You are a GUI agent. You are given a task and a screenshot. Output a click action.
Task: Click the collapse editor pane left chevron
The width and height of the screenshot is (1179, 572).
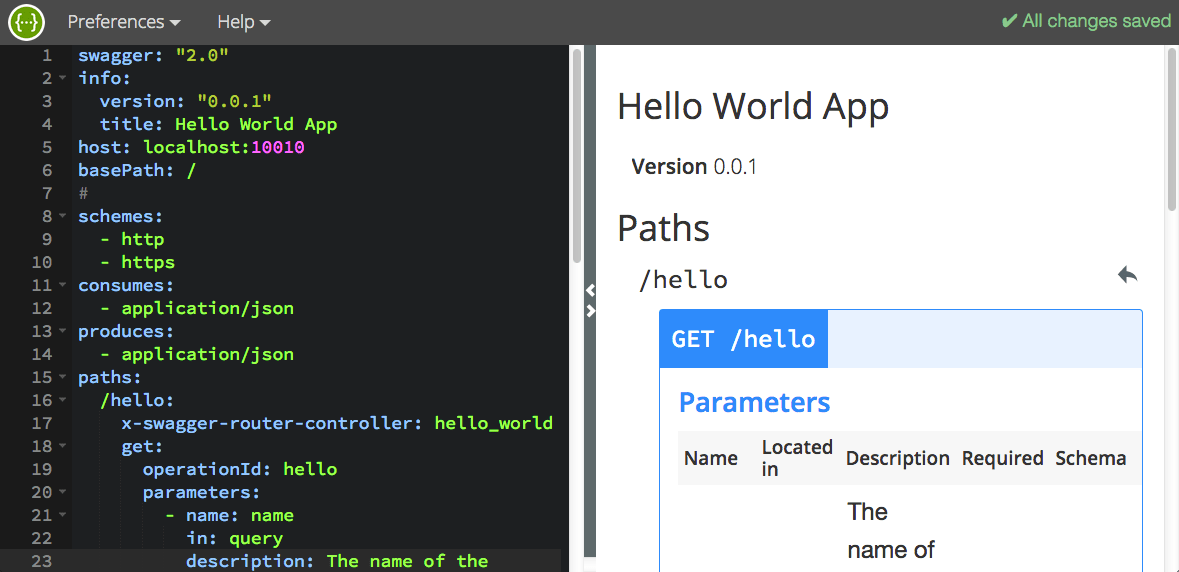click(x=590, y=289)
